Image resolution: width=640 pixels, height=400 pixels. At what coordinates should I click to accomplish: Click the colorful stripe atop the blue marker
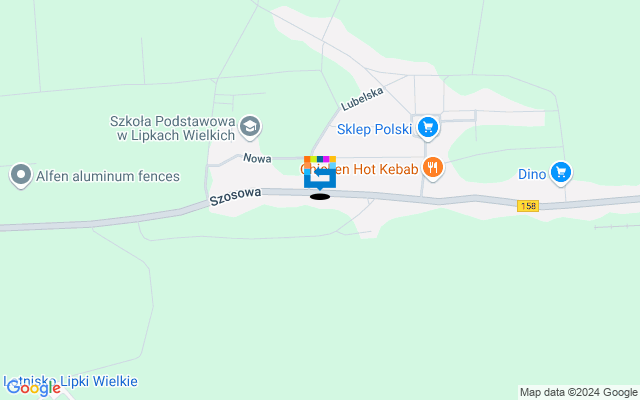[320, 159]
